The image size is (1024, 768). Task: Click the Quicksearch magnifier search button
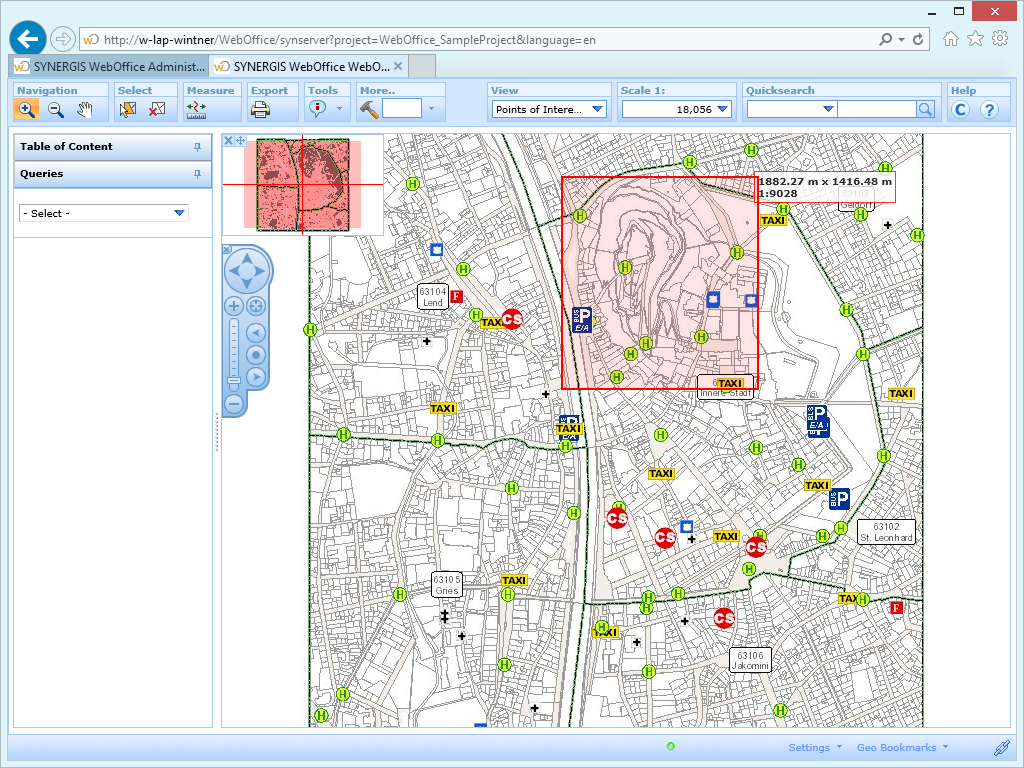coord(926,110)
